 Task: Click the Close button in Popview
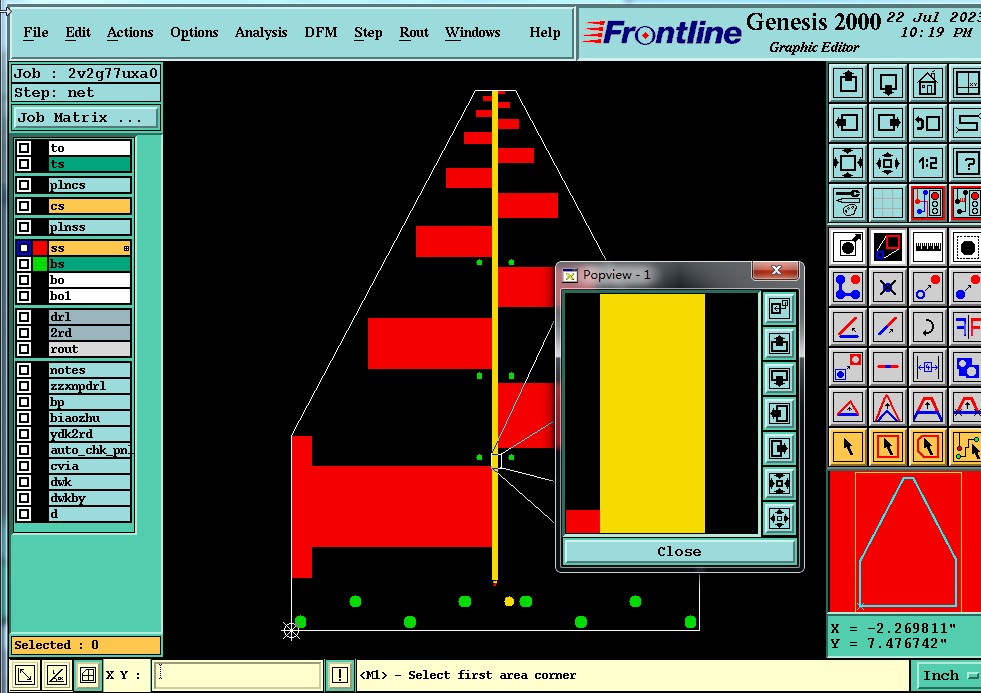point(679,552)
